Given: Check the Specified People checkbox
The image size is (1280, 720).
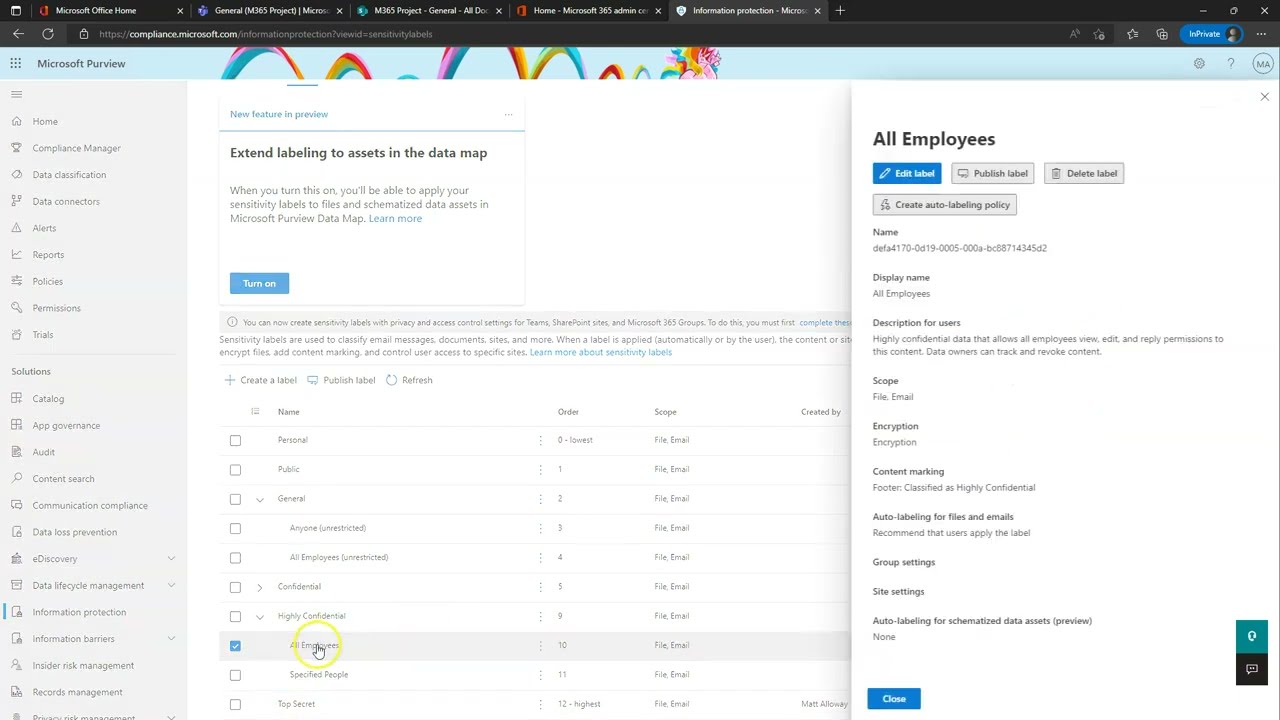Looking at the screenshot, I should coord(235,675).
